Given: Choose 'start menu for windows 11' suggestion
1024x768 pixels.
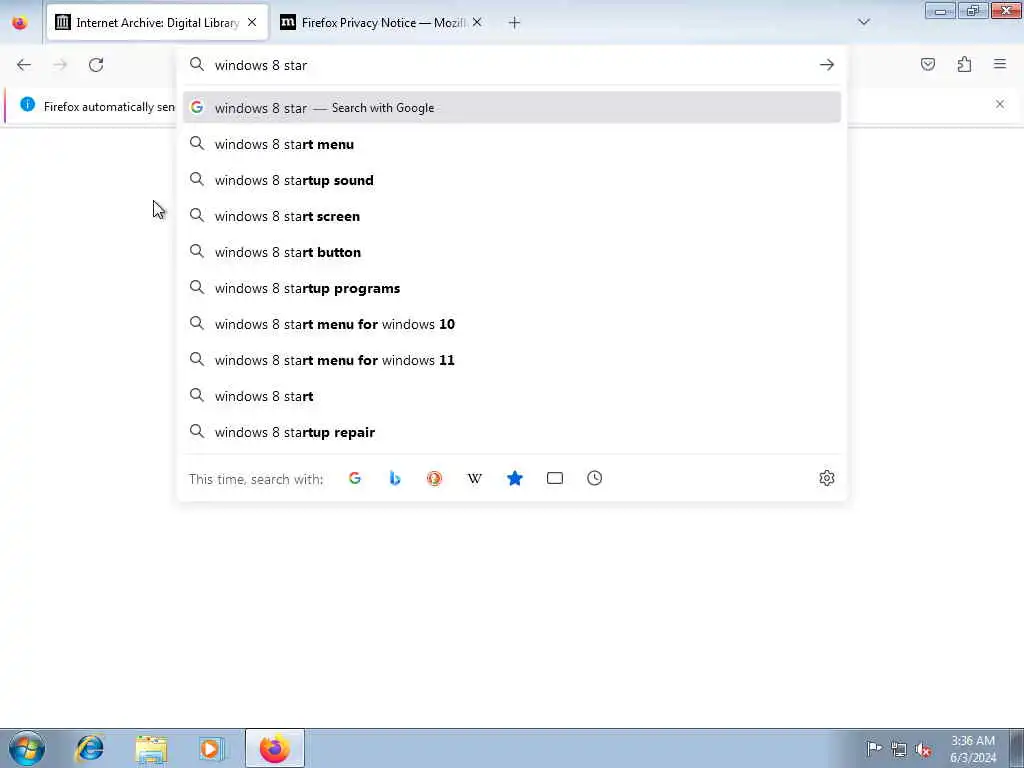Looking at the screenshot, I should 512,360.
